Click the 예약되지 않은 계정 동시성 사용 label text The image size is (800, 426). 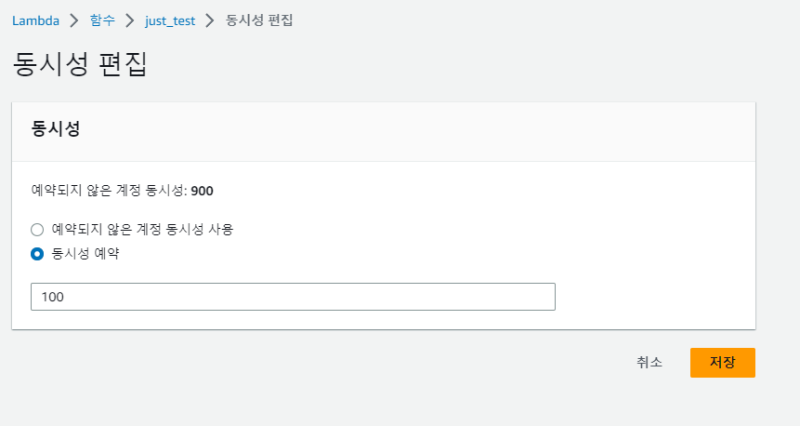pyautogui.click(x=142, y=229)
